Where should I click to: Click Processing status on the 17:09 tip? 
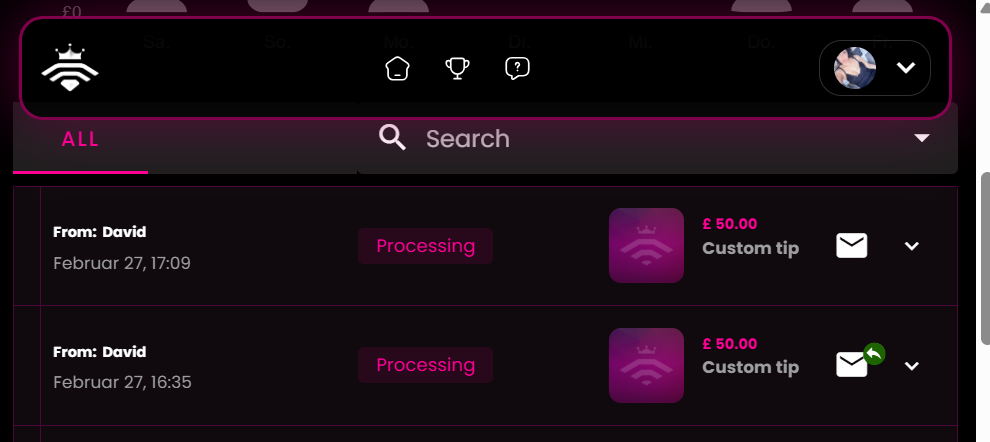425,246
